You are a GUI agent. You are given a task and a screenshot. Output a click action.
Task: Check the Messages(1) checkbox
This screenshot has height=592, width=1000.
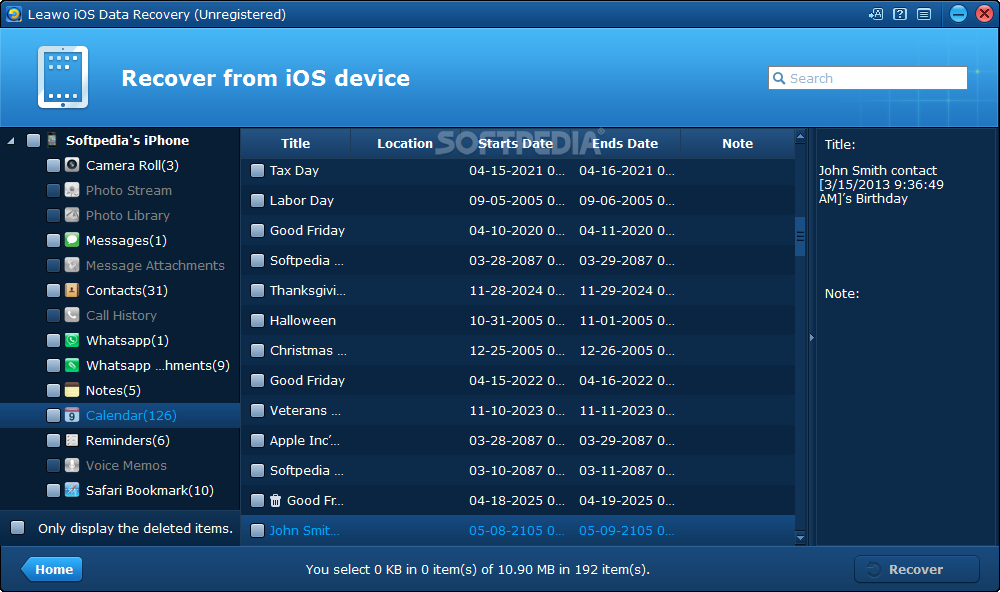coord(54,240)
